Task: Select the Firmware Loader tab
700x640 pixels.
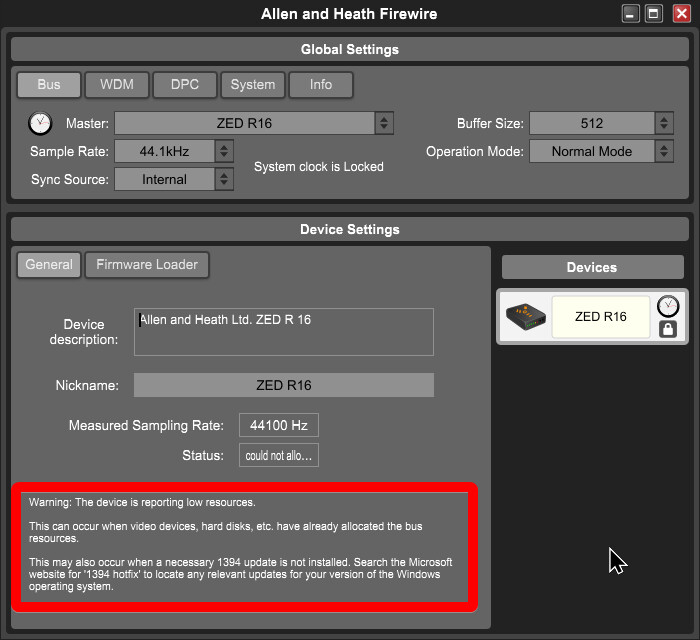Action: click(147, 265)
